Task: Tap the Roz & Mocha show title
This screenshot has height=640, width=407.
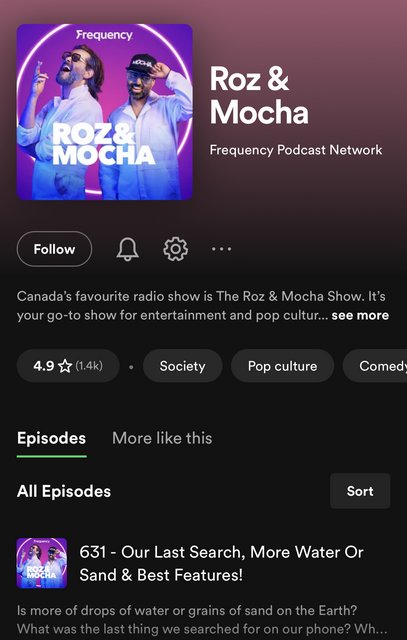Action: [x=259, y=95]
